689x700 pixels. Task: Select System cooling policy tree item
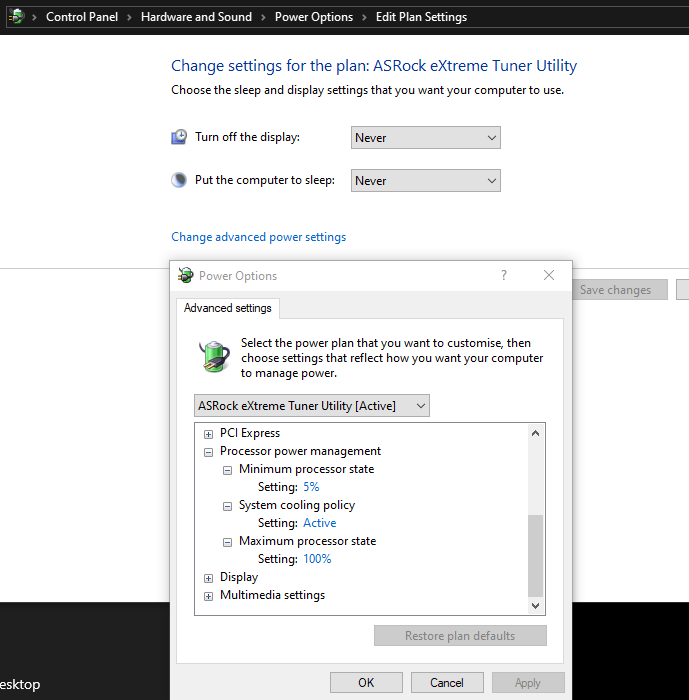(x=297, y=505)
